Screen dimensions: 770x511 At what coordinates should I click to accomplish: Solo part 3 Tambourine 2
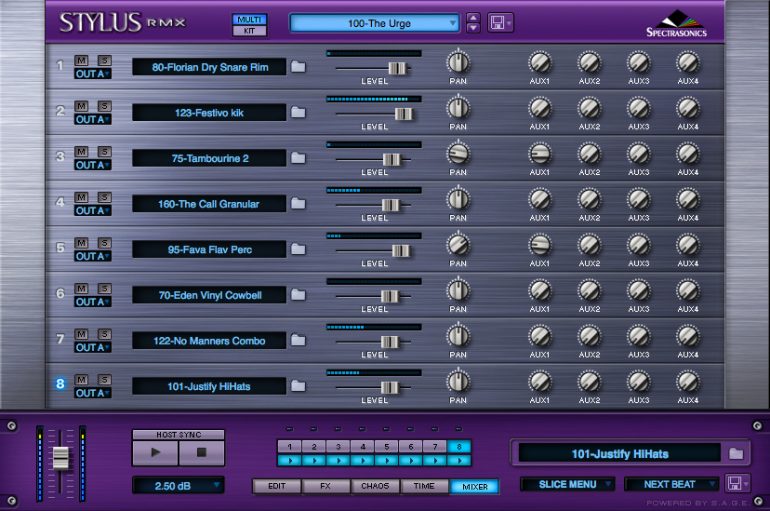[104, 152]
